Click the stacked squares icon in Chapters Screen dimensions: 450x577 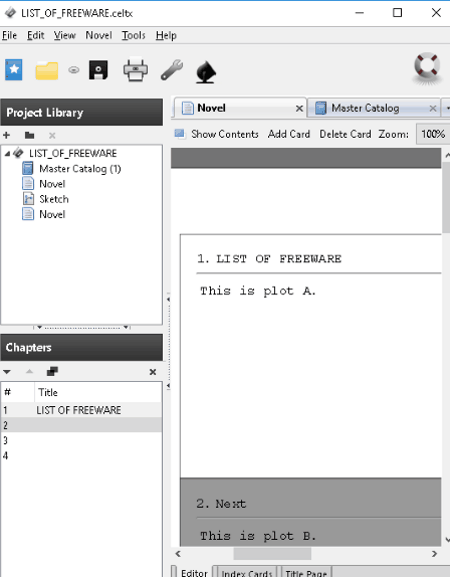(x=52, y=371)
